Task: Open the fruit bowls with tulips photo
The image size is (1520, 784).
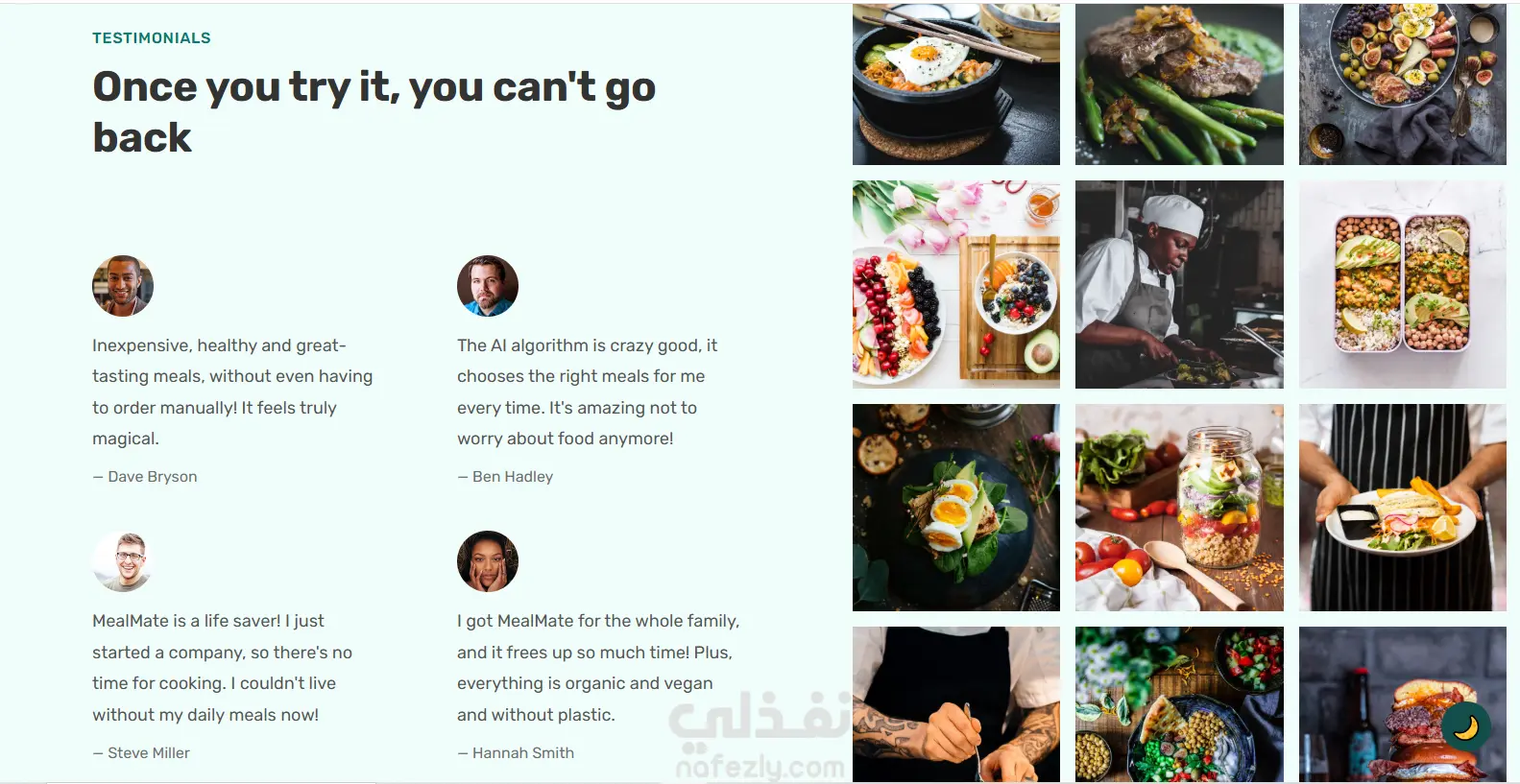Action: pos(956,284)
